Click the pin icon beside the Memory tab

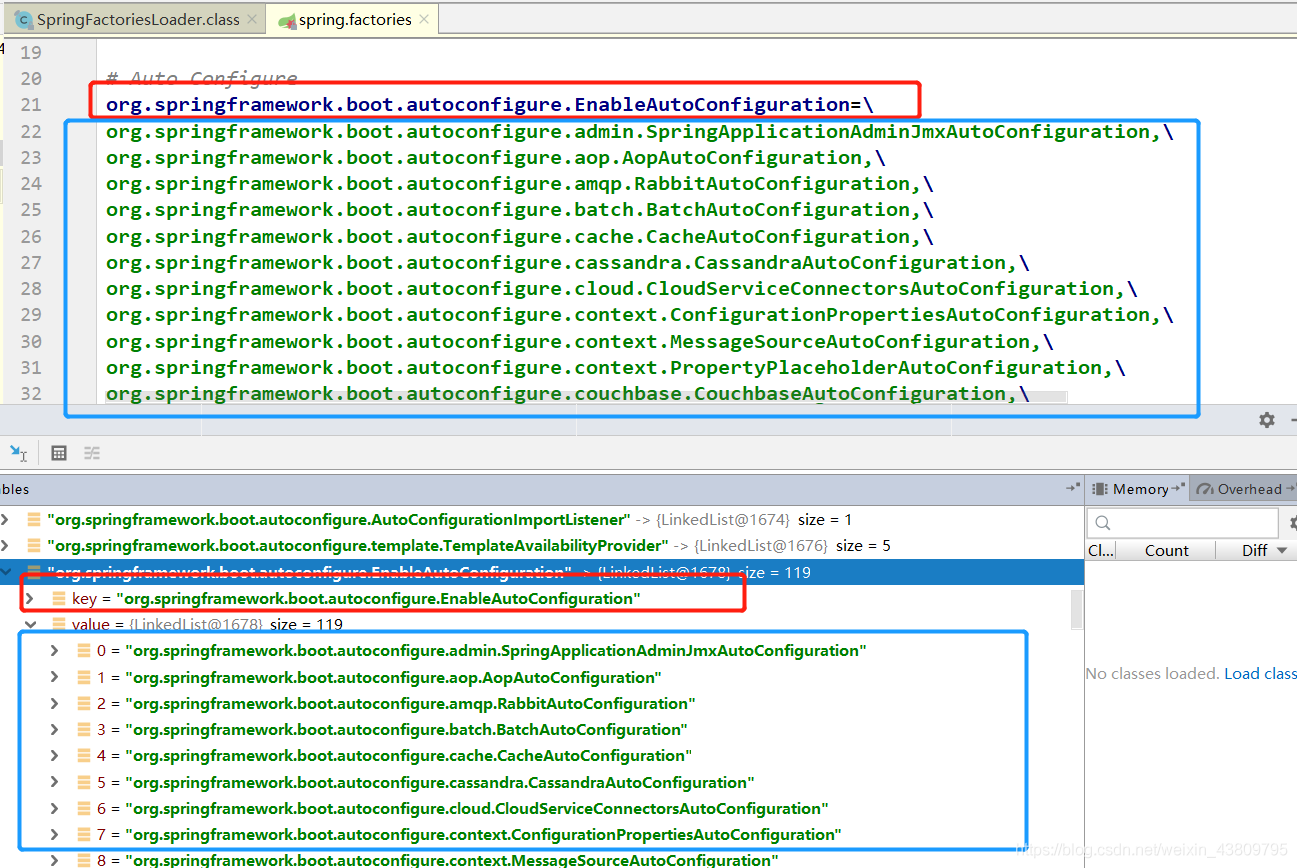pyautogui.click(x=1179, y=489)
